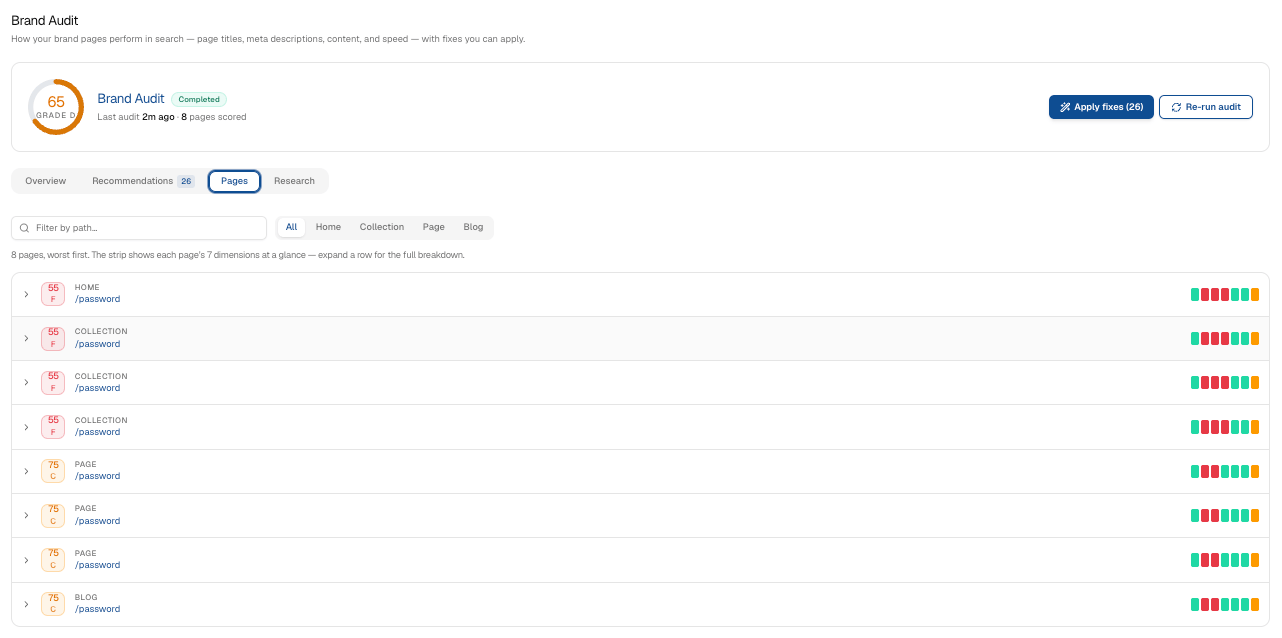The height and width of the screenshot is (638, 1282).
Task: Click the 55 F score badge in the HOME row
Action: pyautogui.click(x=53, y=294)
